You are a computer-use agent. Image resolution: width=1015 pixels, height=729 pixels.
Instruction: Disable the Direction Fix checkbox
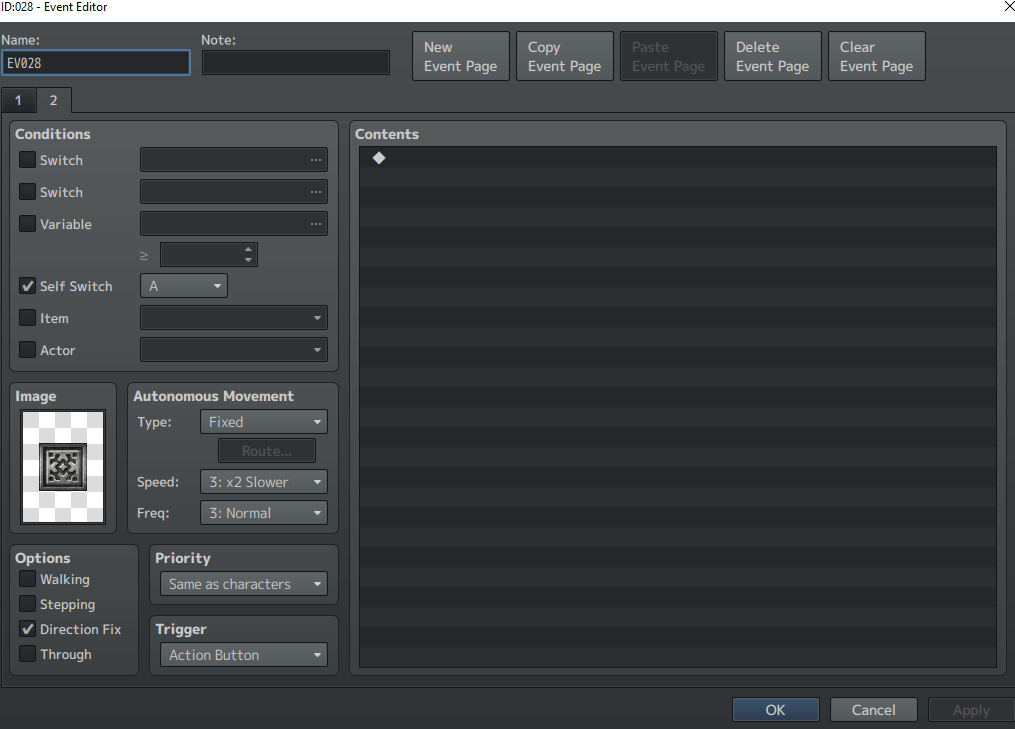pos(27,629)
